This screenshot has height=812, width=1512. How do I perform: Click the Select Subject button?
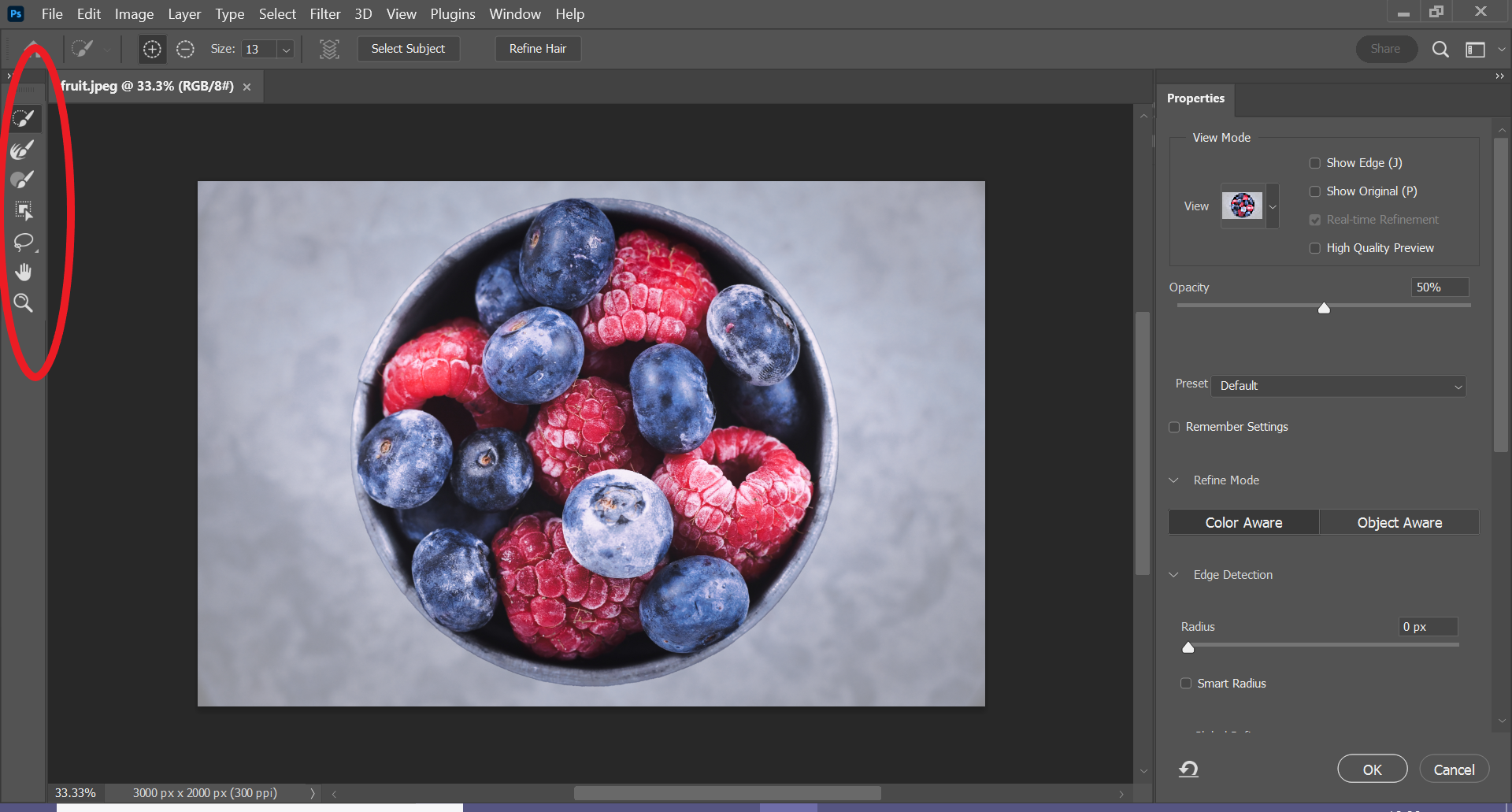[408, 49]
